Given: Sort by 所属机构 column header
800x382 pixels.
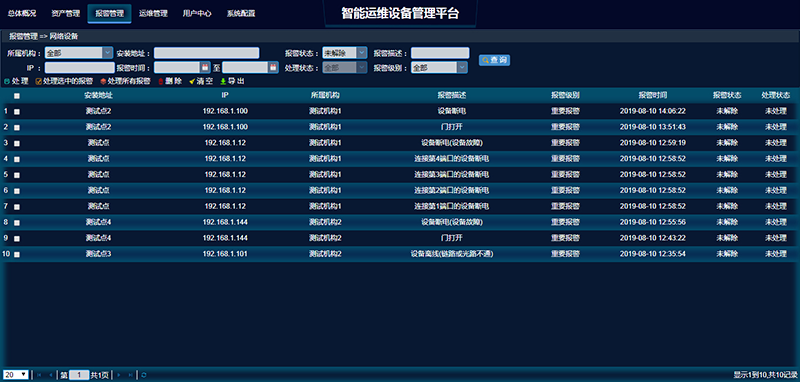Looking at the screenshot, I should pyautogui.click(x=325, y=95).
